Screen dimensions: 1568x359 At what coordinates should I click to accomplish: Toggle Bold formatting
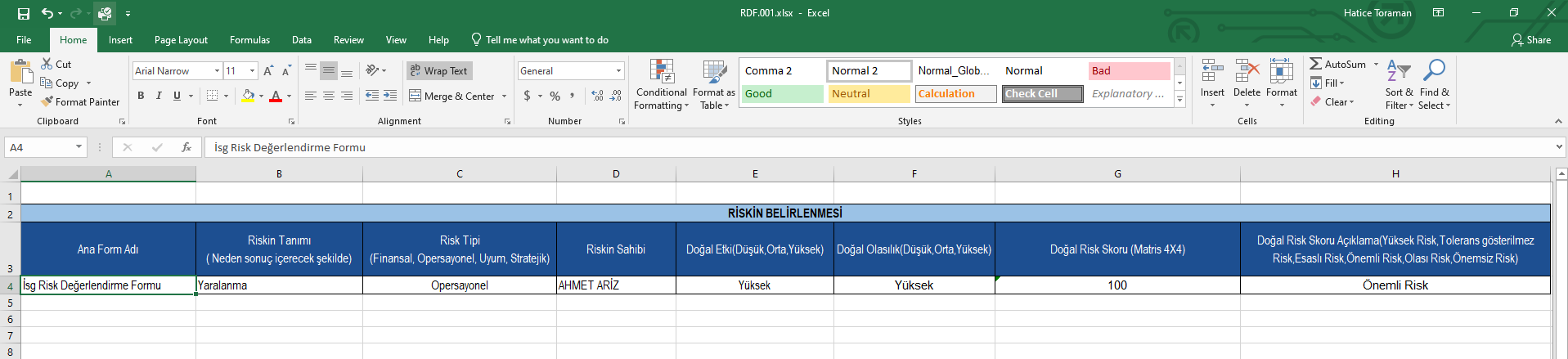[x=141, y=96]
